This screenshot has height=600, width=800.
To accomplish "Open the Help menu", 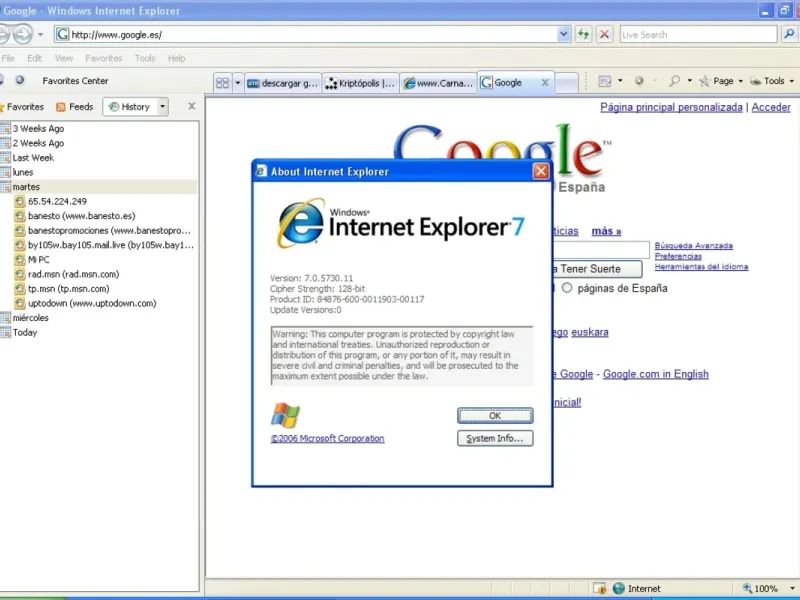I will pyautogui.click(x=177, y=58).
